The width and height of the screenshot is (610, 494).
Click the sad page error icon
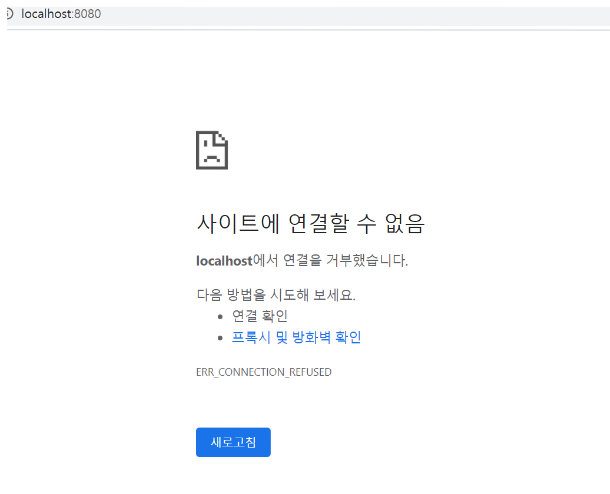[x=212, y=150]
